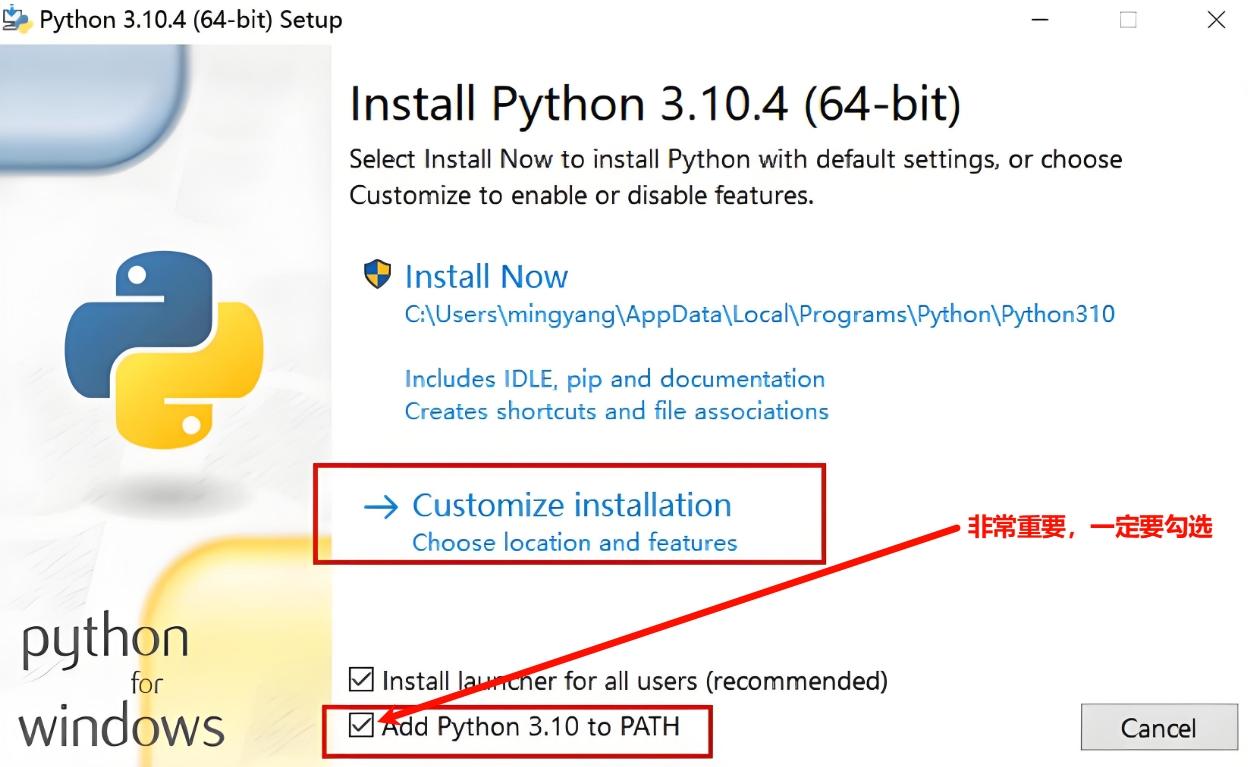Click the shield icon beside Install Now
Viewport: 1252px width, 767px height.
coord(377,275)
